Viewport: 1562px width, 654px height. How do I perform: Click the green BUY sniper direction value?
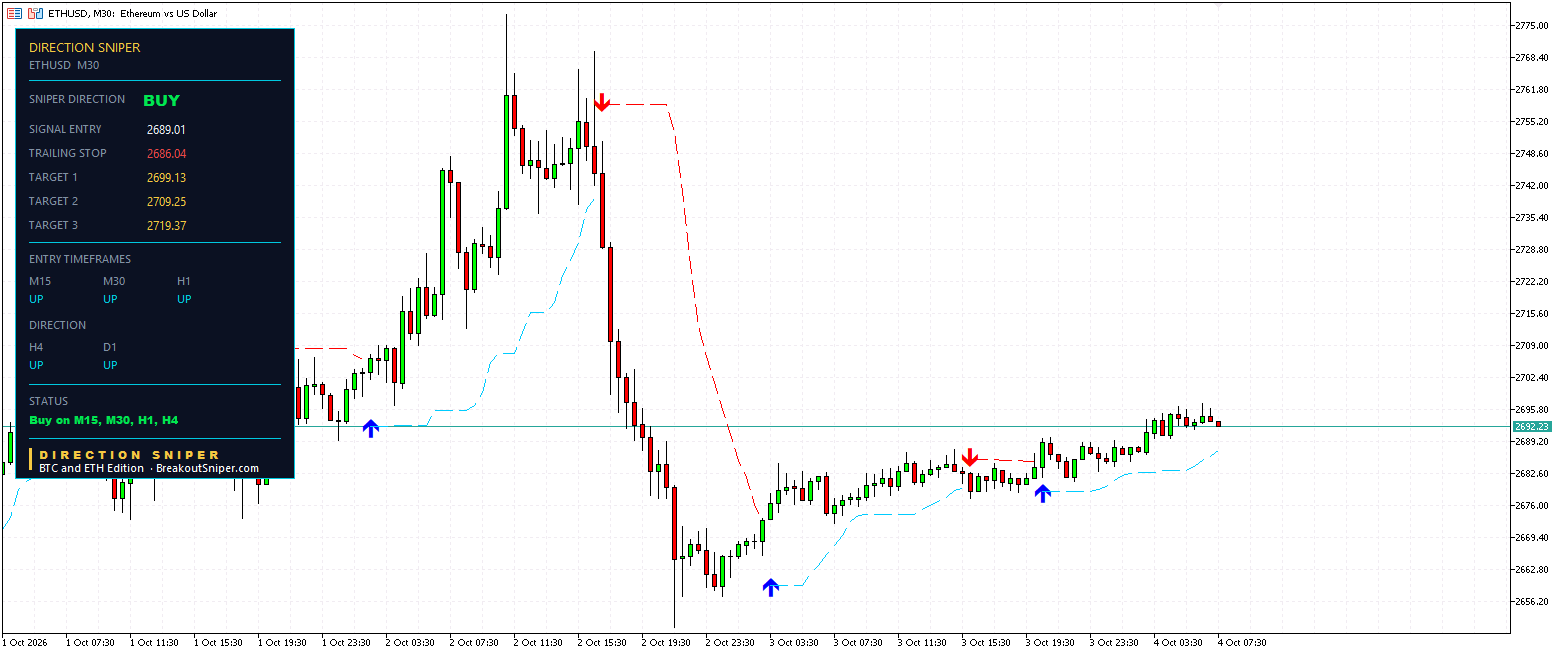(161, 100)
